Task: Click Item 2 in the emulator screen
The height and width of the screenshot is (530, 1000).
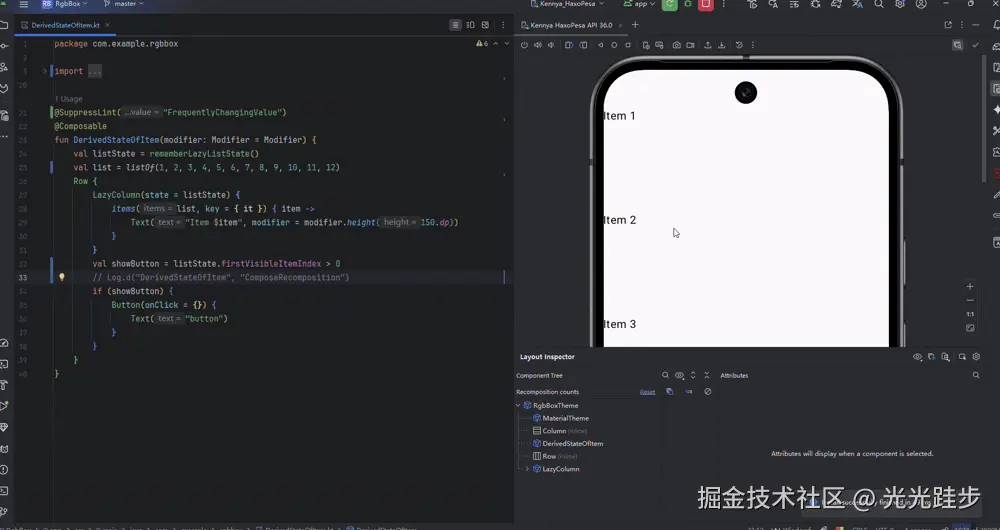Action: tap(619, 220)
